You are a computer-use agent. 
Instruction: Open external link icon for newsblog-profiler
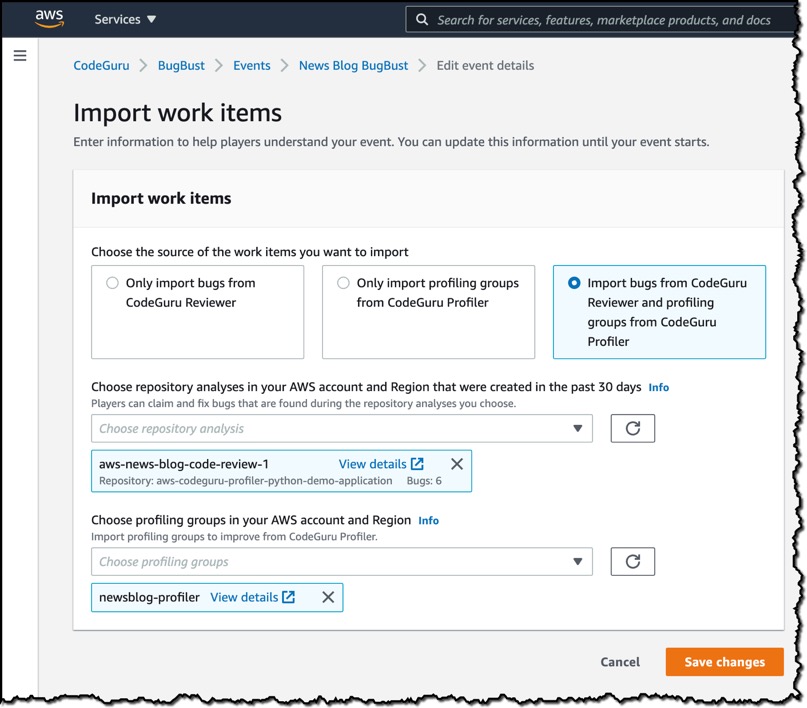coord(288,597)
